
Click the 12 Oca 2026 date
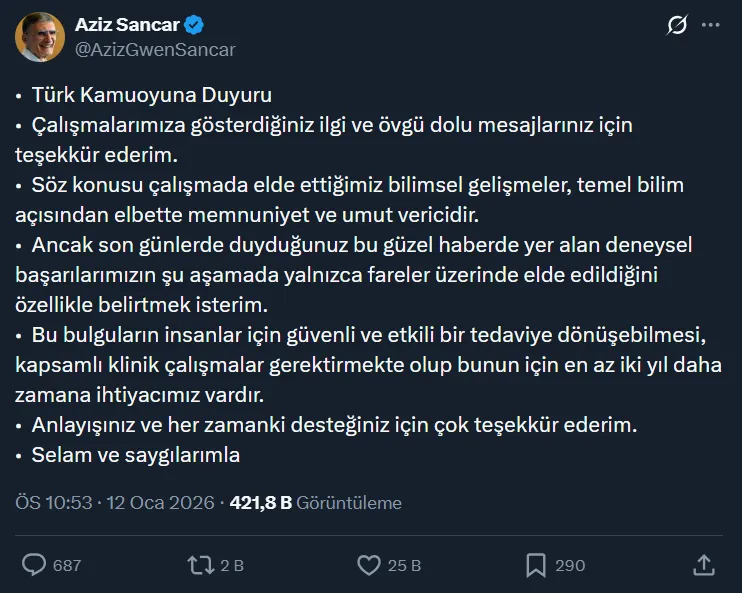[163, 503]
